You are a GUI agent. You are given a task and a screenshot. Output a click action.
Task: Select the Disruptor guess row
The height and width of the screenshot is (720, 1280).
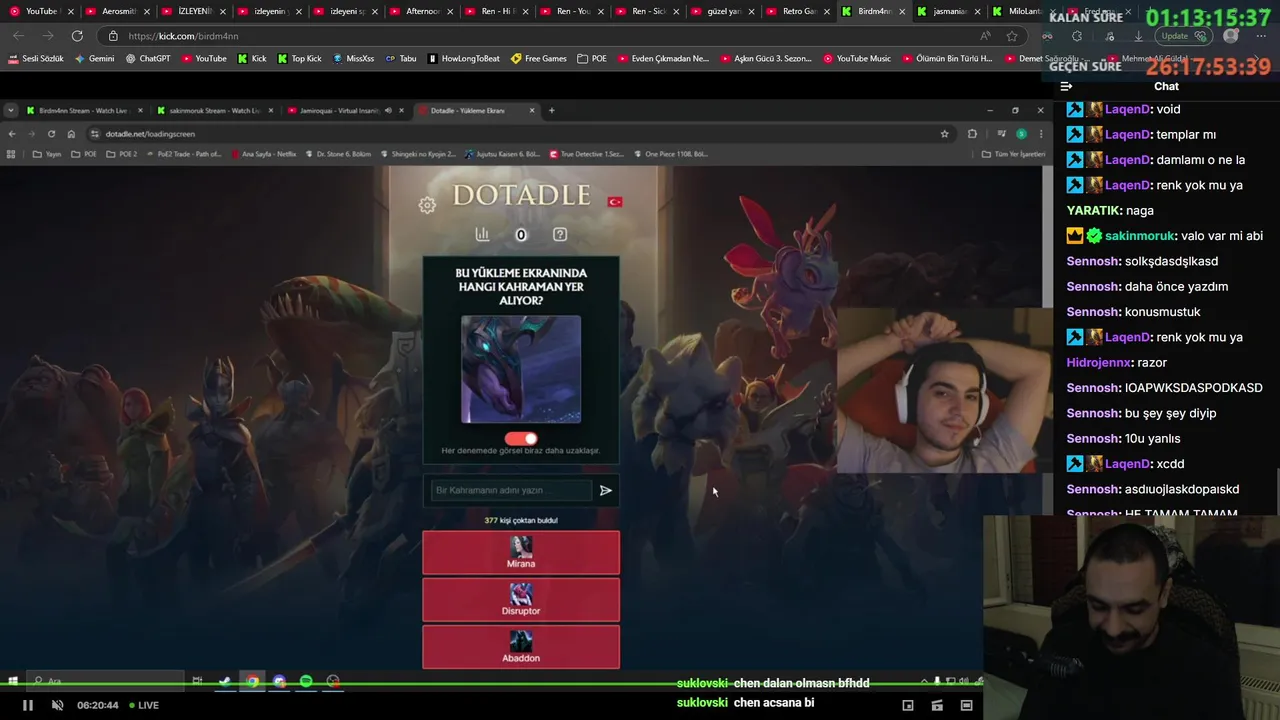click(521, 600)
